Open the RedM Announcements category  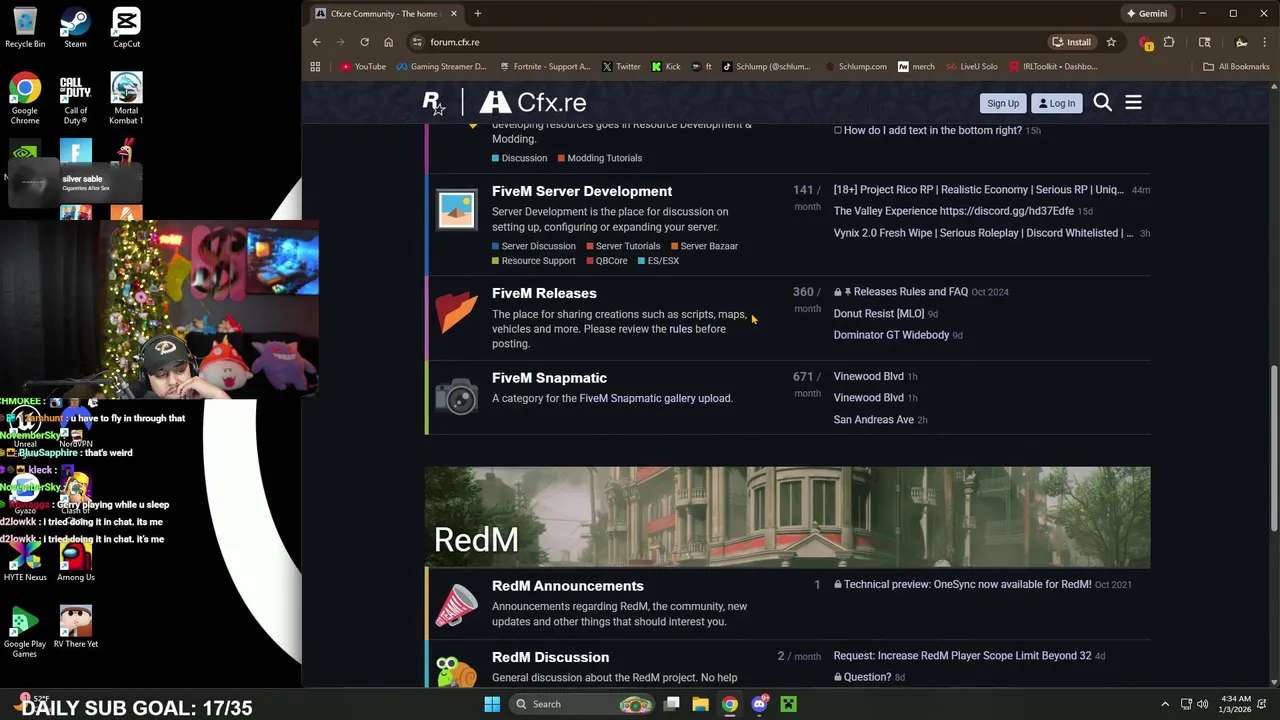(567, 586)
